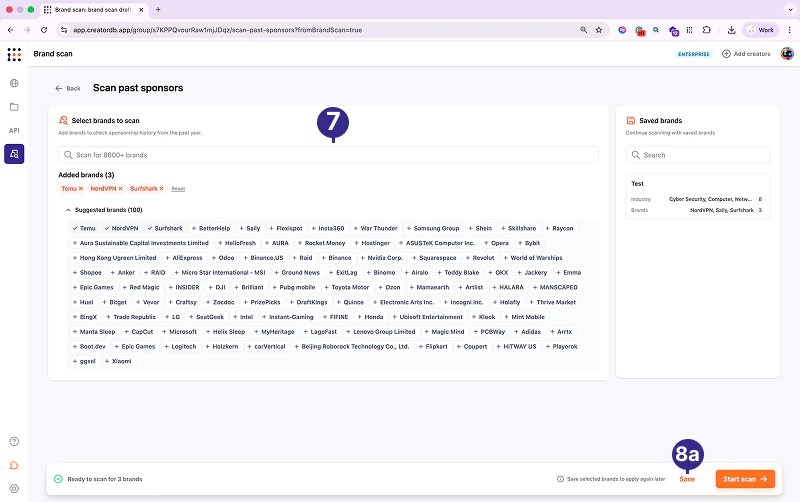Add HelloFresh suggested brand
The image size is (800, 502).
pyautogui.click(x=236, y=243)
